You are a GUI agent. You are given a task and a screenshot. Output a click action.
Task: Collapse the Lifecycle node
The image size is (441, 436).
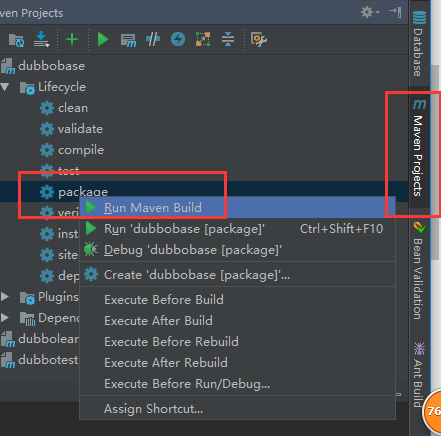[x=5, y=87]
